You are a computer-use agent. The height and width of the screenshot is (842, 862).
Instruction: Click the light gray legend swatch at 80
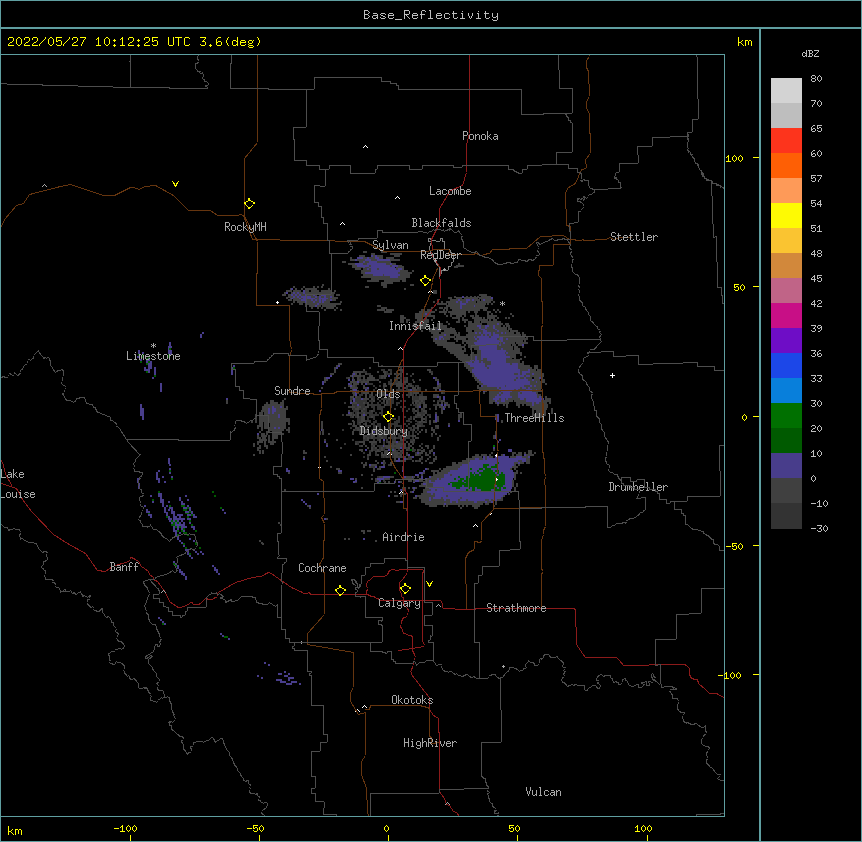786,91
